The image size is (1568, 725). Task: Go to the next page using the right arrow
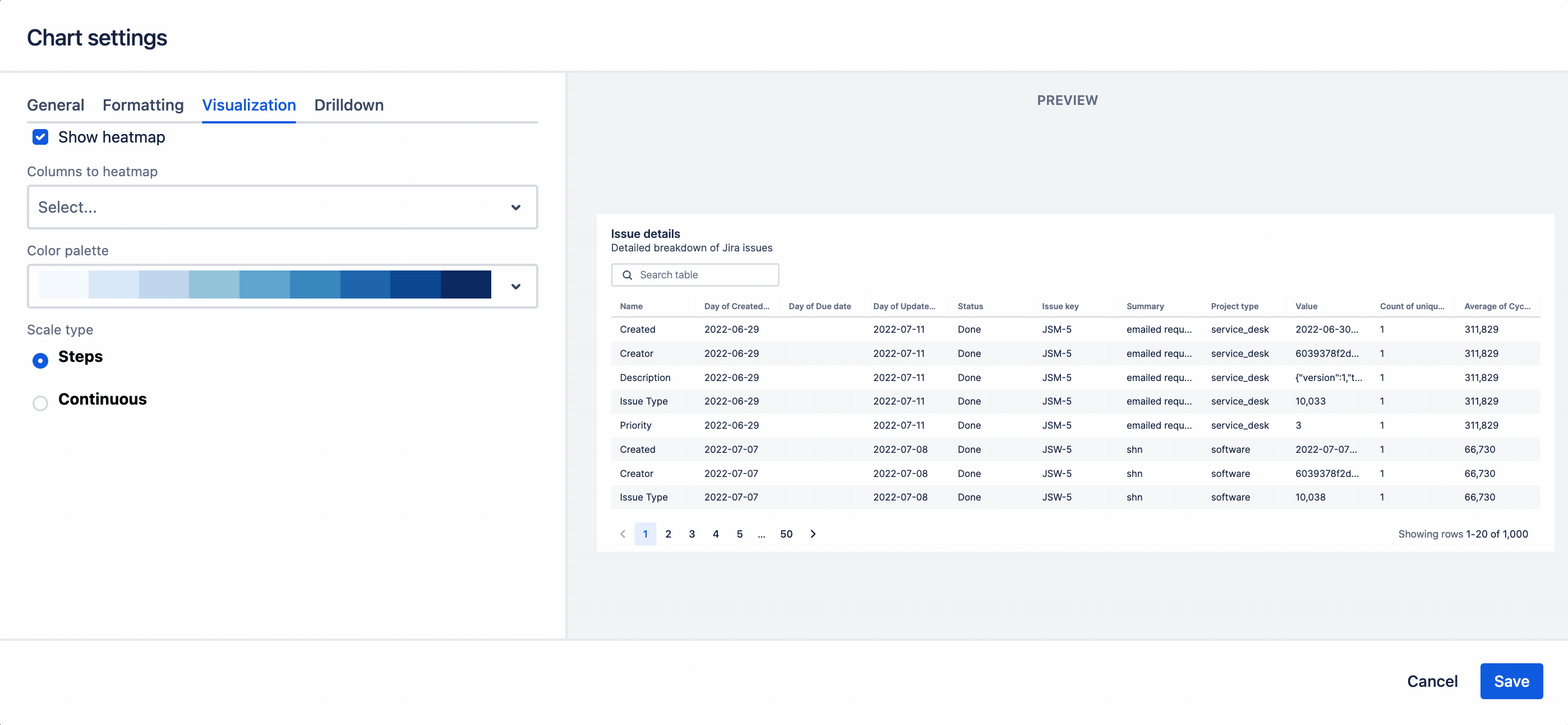813,534
